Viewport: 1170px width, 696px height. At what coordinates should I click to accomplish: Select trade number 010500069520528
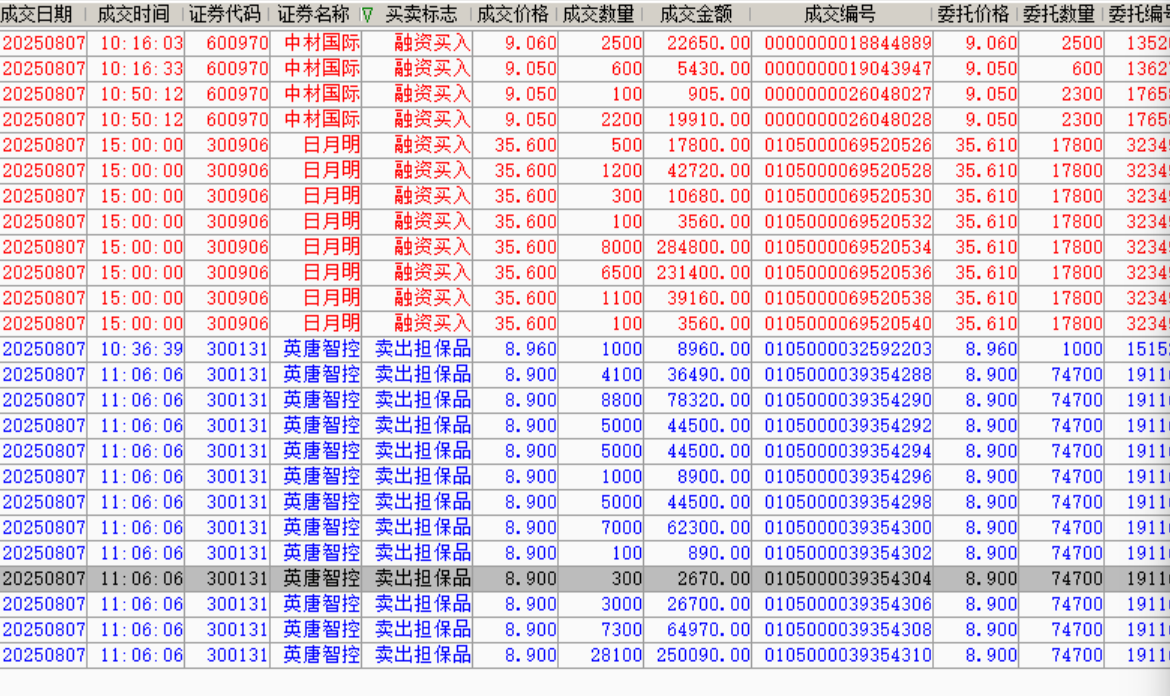tap(848, 170)
